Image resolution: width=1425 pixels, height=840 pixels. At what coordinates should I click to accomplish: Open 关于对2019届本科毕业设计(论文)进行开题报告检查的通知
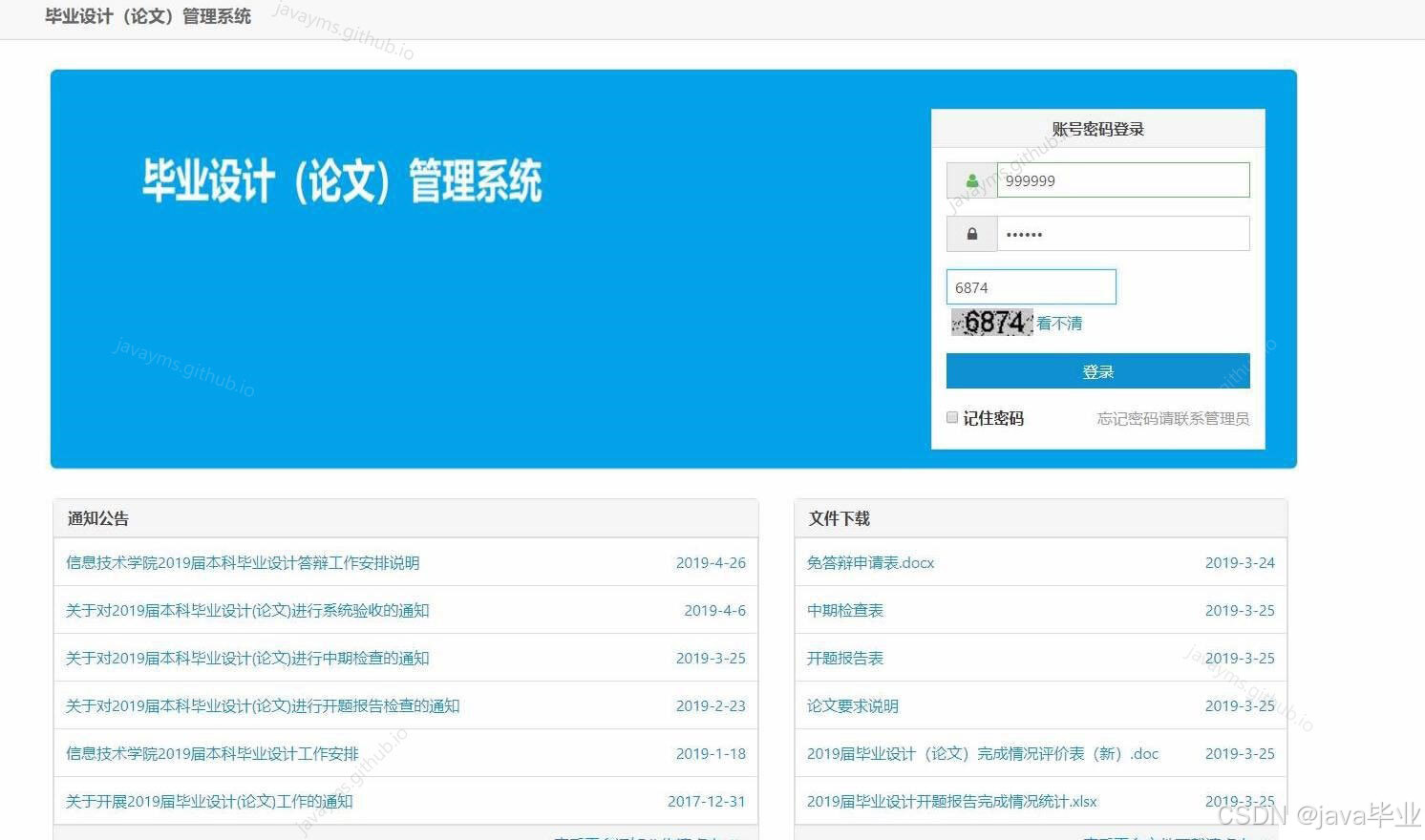pyautogui.click(x=263, y=705)
